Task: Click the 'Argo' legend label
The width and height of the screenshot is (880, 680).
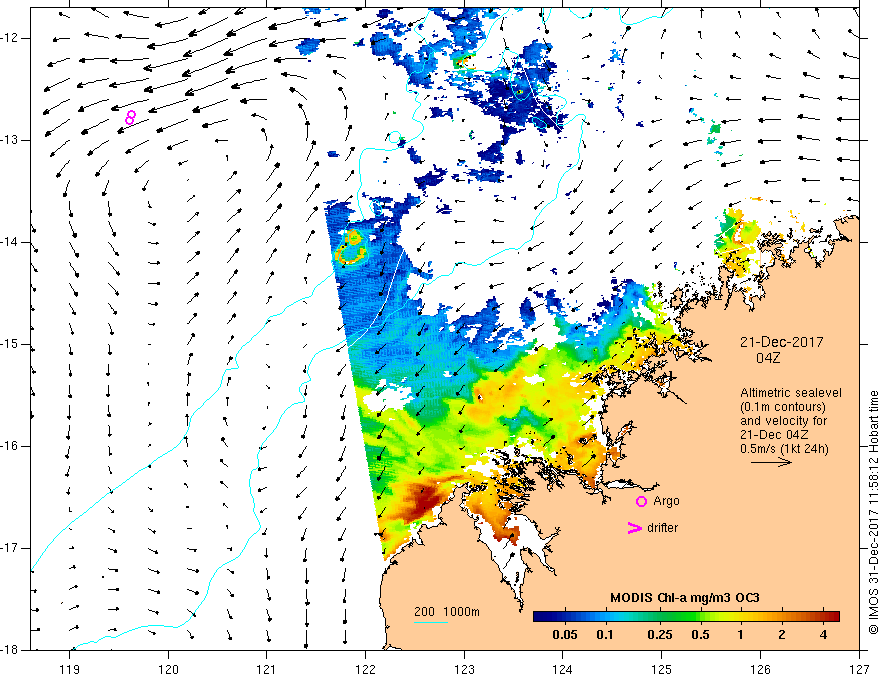Action: pyautogui.click(x=666, y=502)
